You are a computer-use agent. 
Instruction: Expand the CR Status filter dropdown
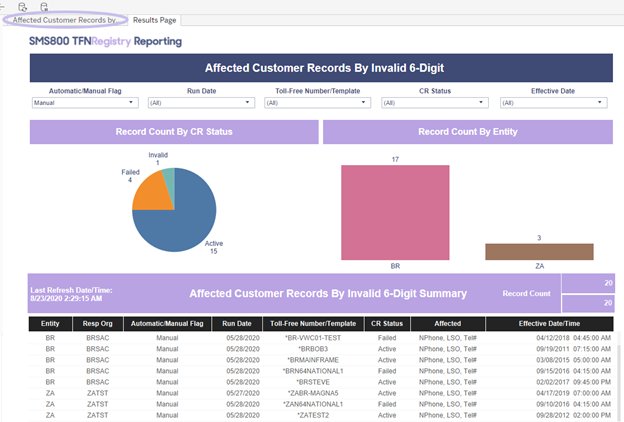(435, 103)
